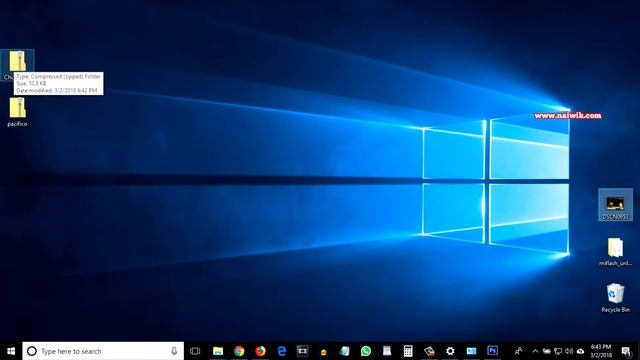Activate Cortana microphone in search box
This screenshot has width=640, height=360.
[x=174, y=351]
